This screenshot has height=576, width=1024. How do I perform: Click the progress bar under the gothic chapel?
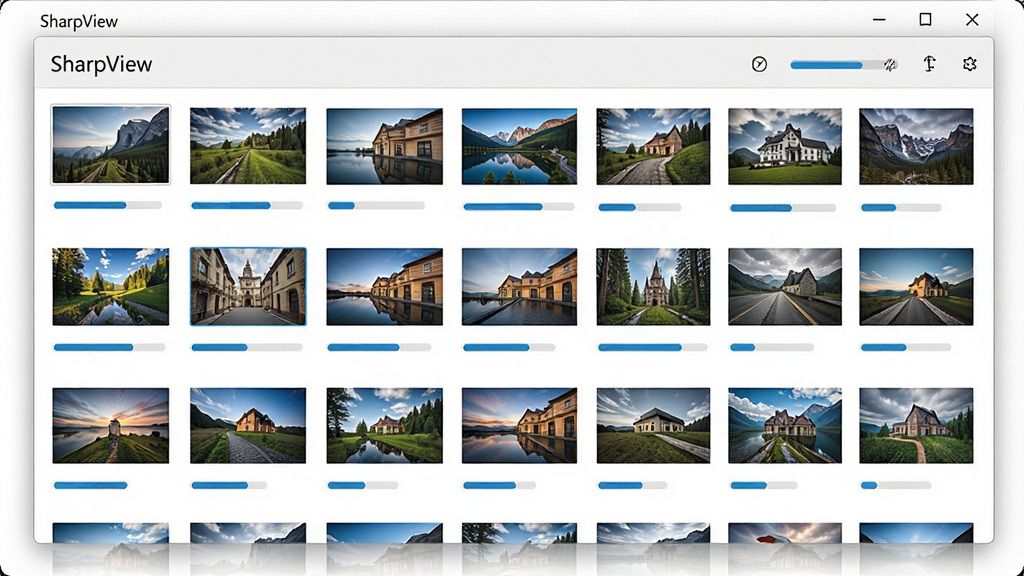(x=652, y=347)
